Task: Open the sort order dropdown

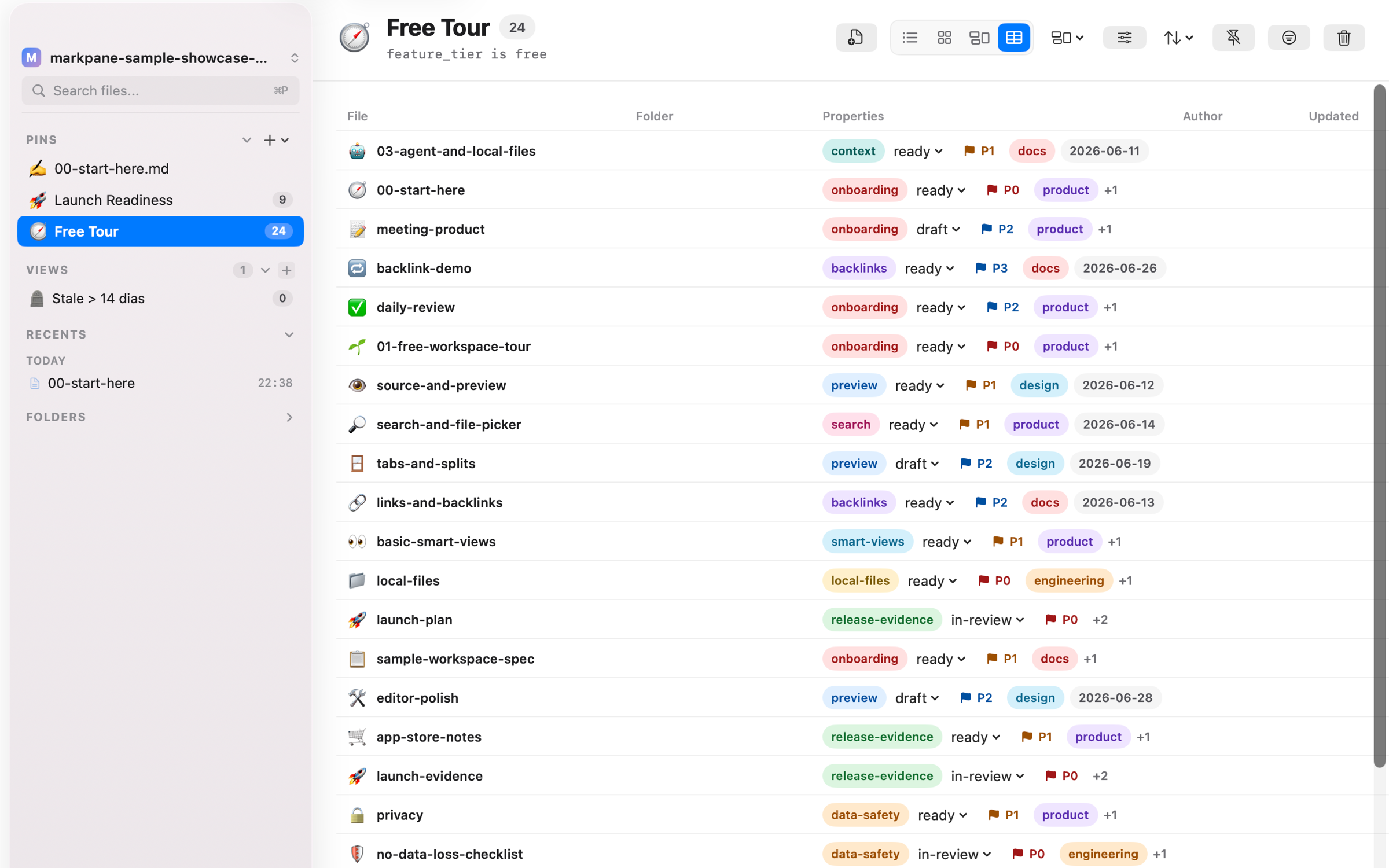Action: click(x=1178, y=38)
